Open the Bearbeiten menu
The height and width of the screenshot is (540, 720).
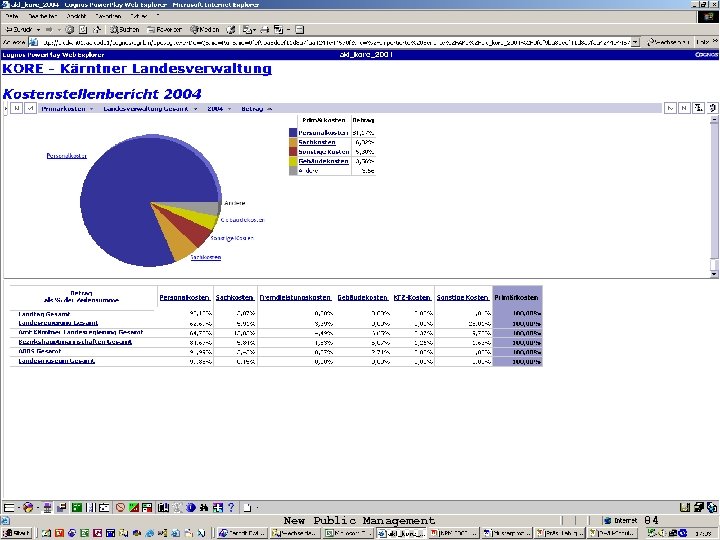point(43,16)
